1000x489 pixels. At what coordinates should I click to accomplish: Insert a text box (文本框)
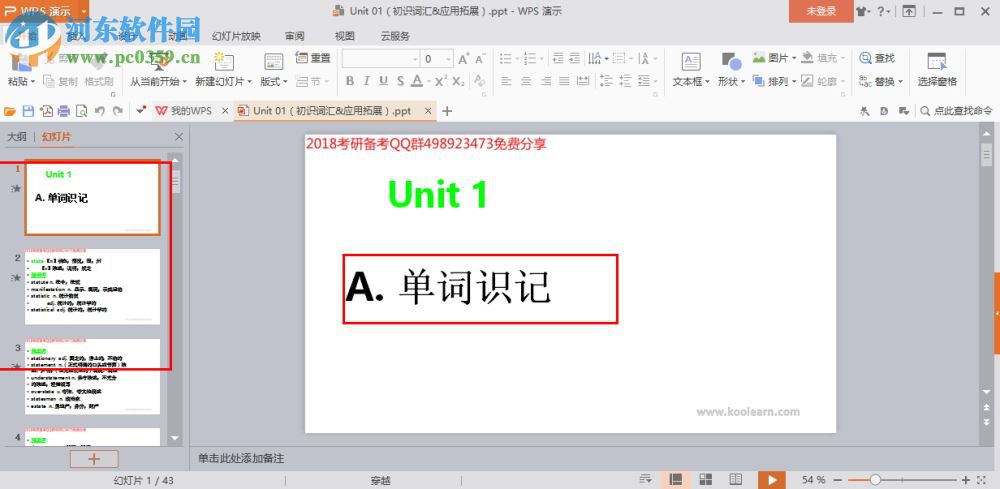pos(691,70)
